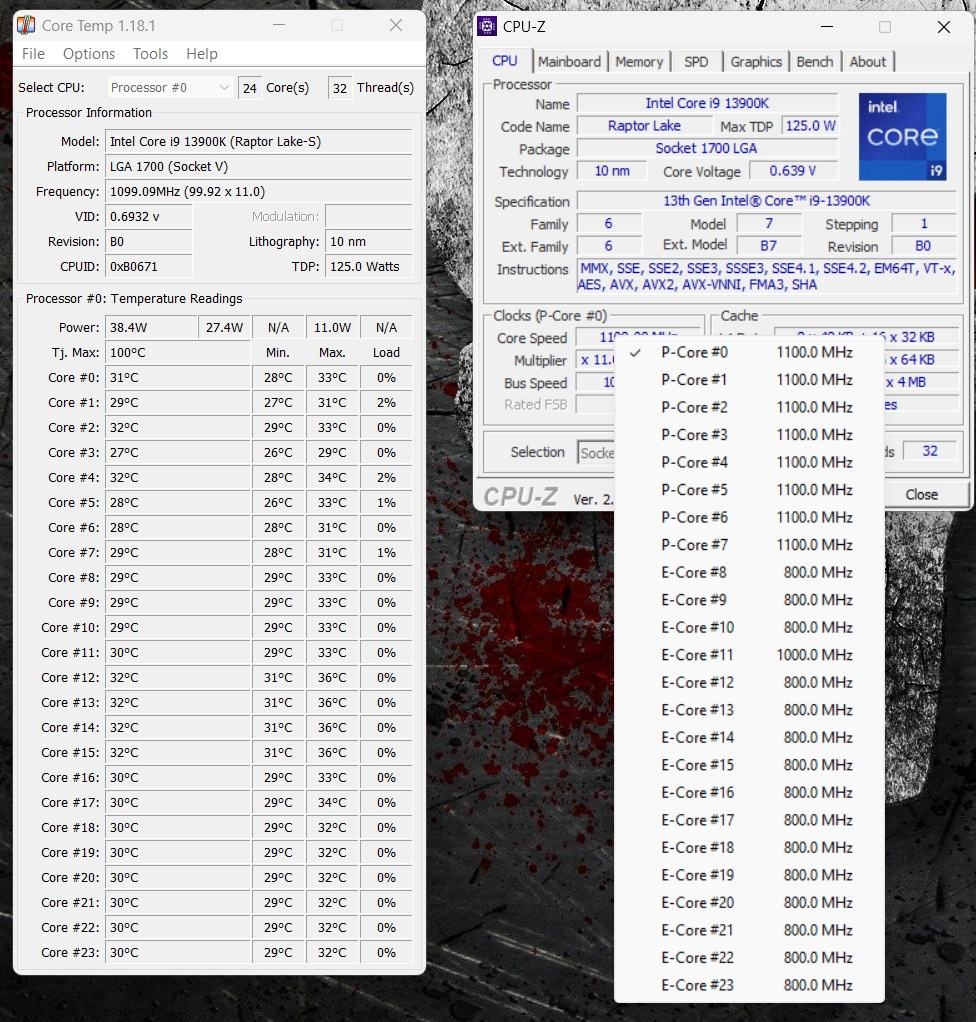Switch to the SPD tab in CPU-Z
This screenshot has height=1022, width=976.
696,61
